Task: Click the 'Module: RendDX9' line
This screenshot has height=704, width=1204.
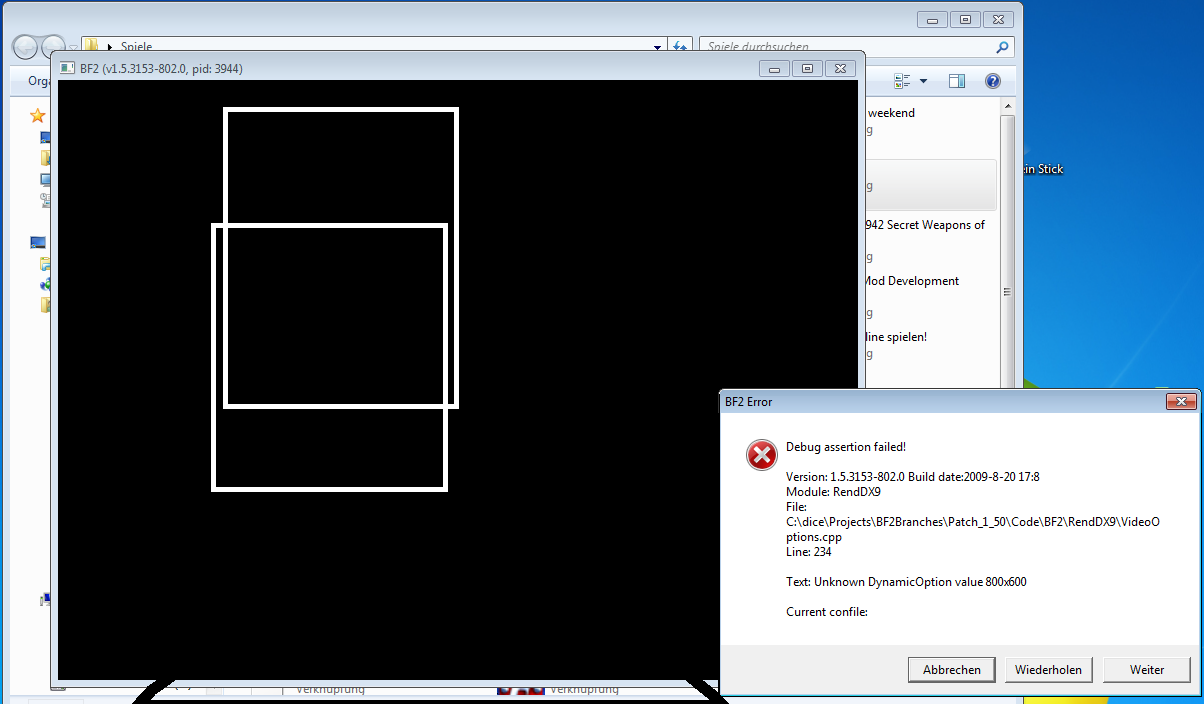Action: [x=833, y=492]
